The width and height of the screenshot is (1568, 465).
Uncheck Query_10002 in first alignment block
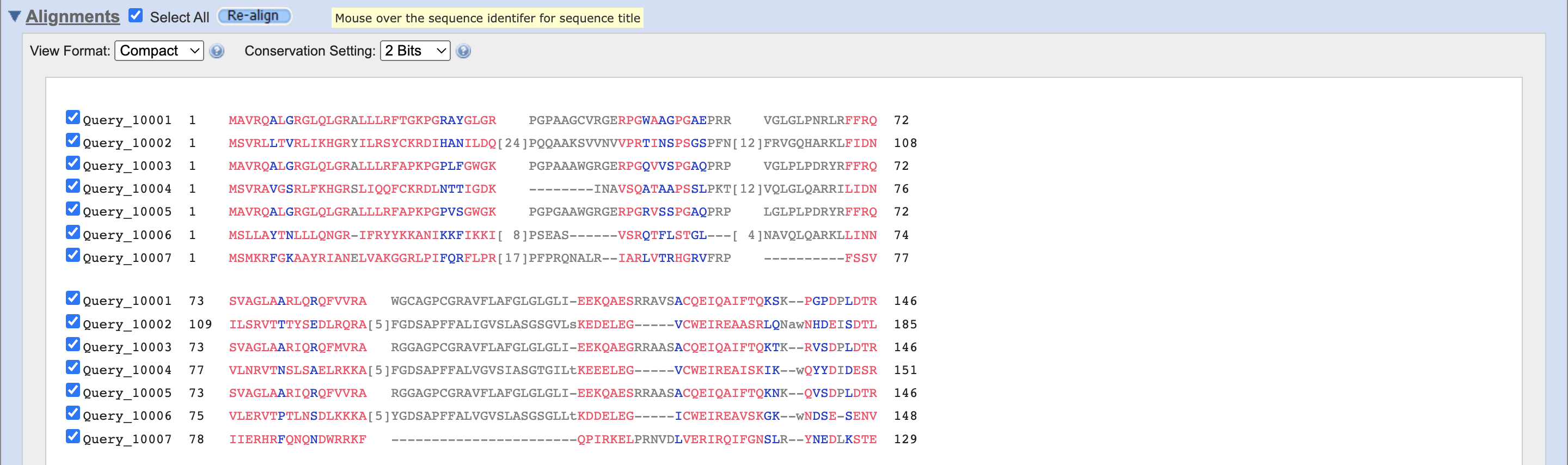coord(73,140)
